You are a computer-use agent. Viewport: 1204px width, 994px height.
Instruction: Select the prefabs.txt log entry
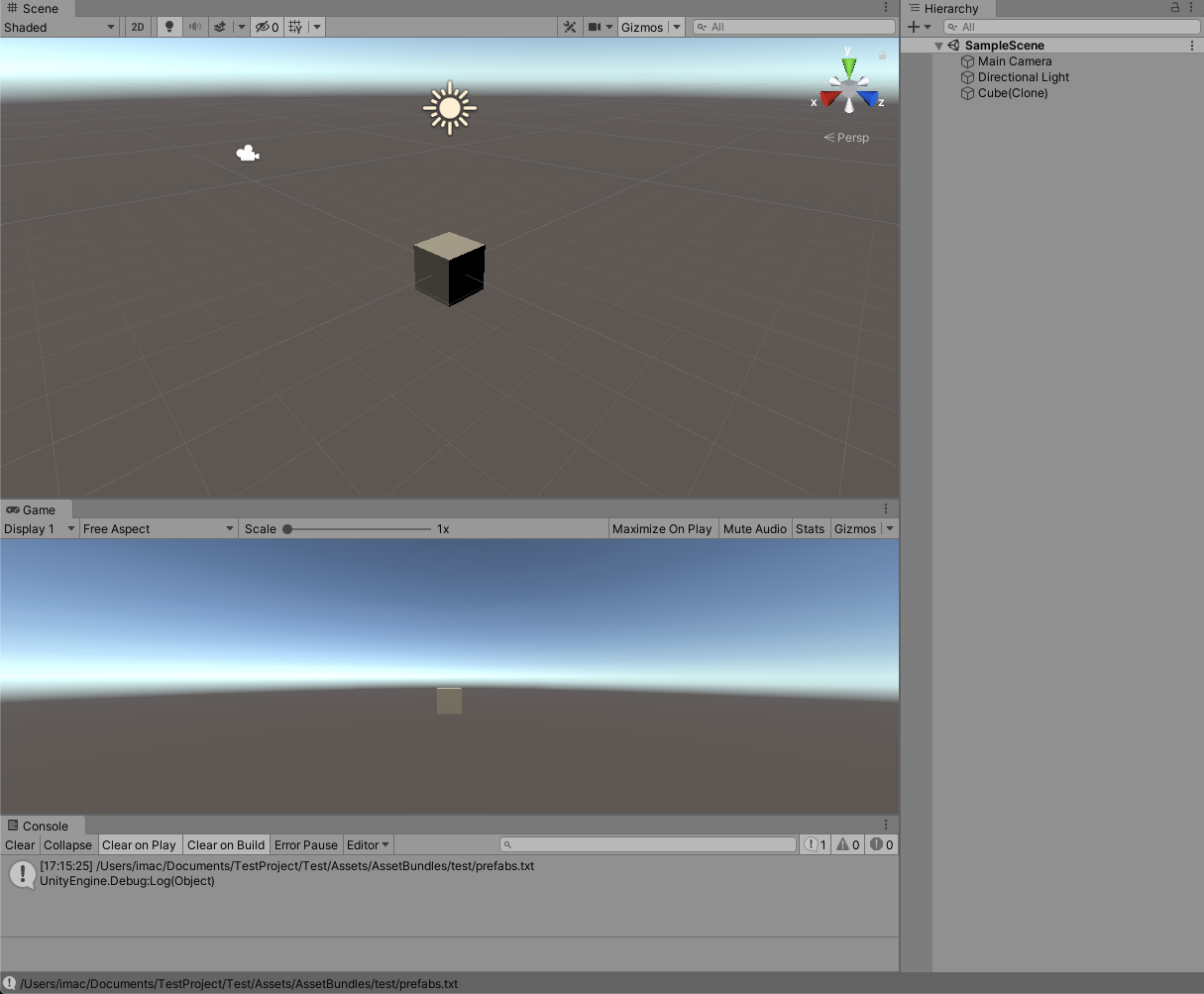pos(449,873)
